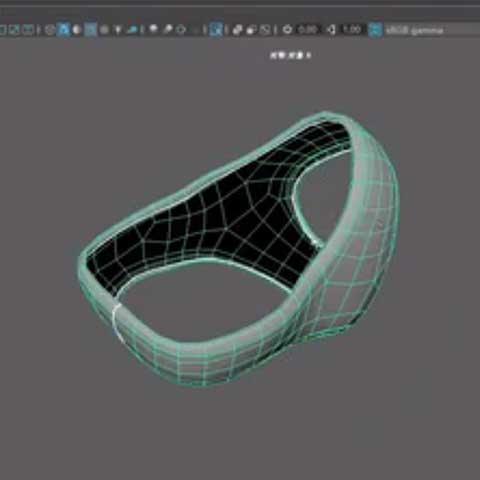Click the X-Ray display icon
Screen dimensions: 480x480
[x=237, y=30]
